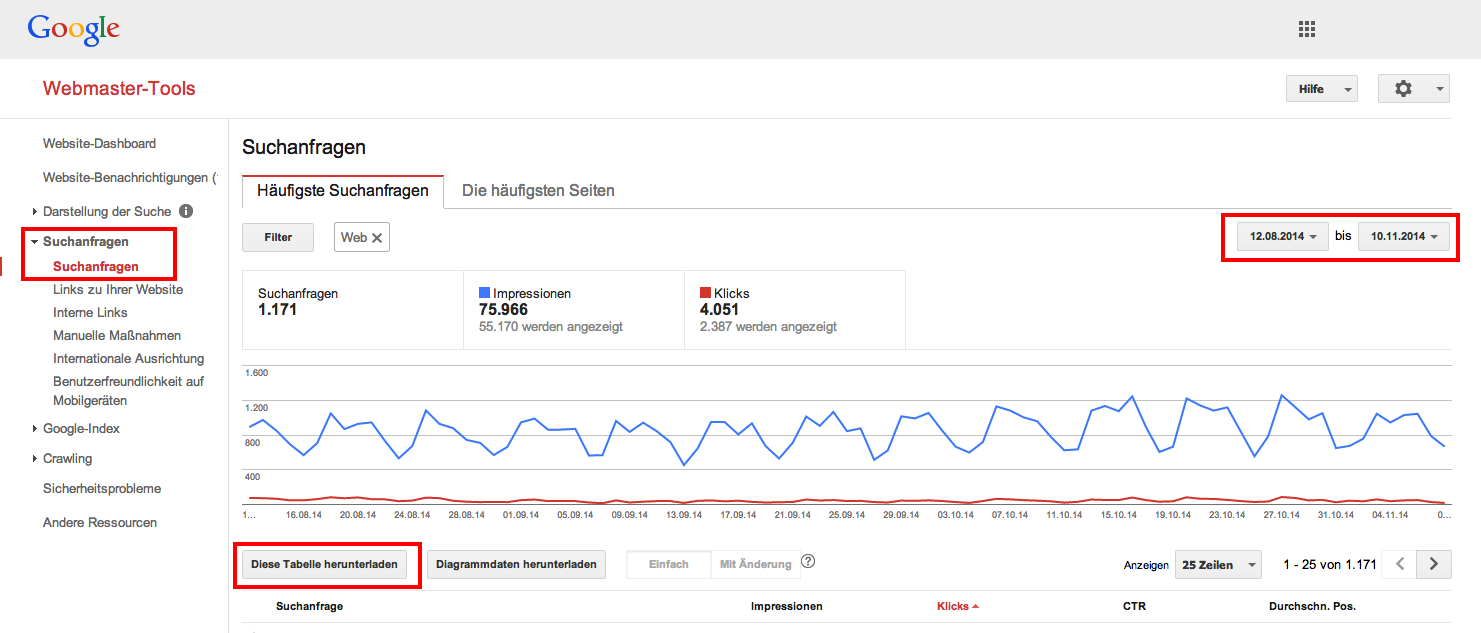
Task: Click the Filter button
Action: tap(278, 237)
